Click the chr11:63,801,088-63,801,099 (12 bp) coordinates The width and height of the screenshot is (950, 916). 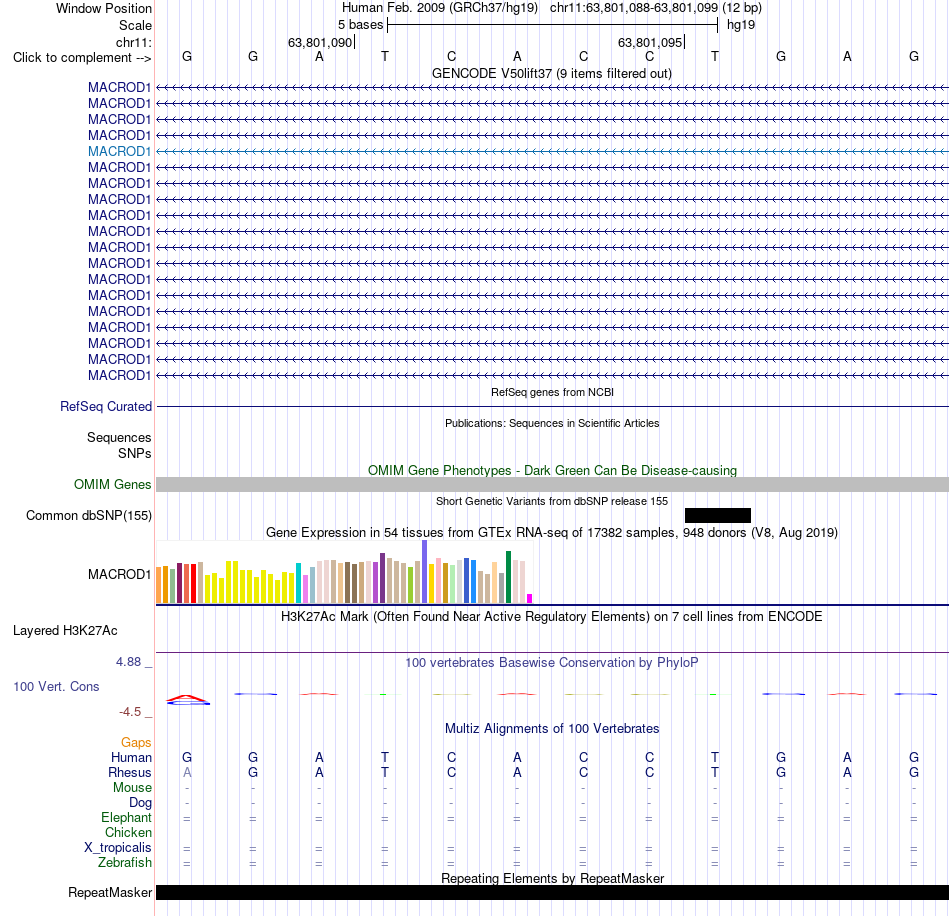[656, 8]
